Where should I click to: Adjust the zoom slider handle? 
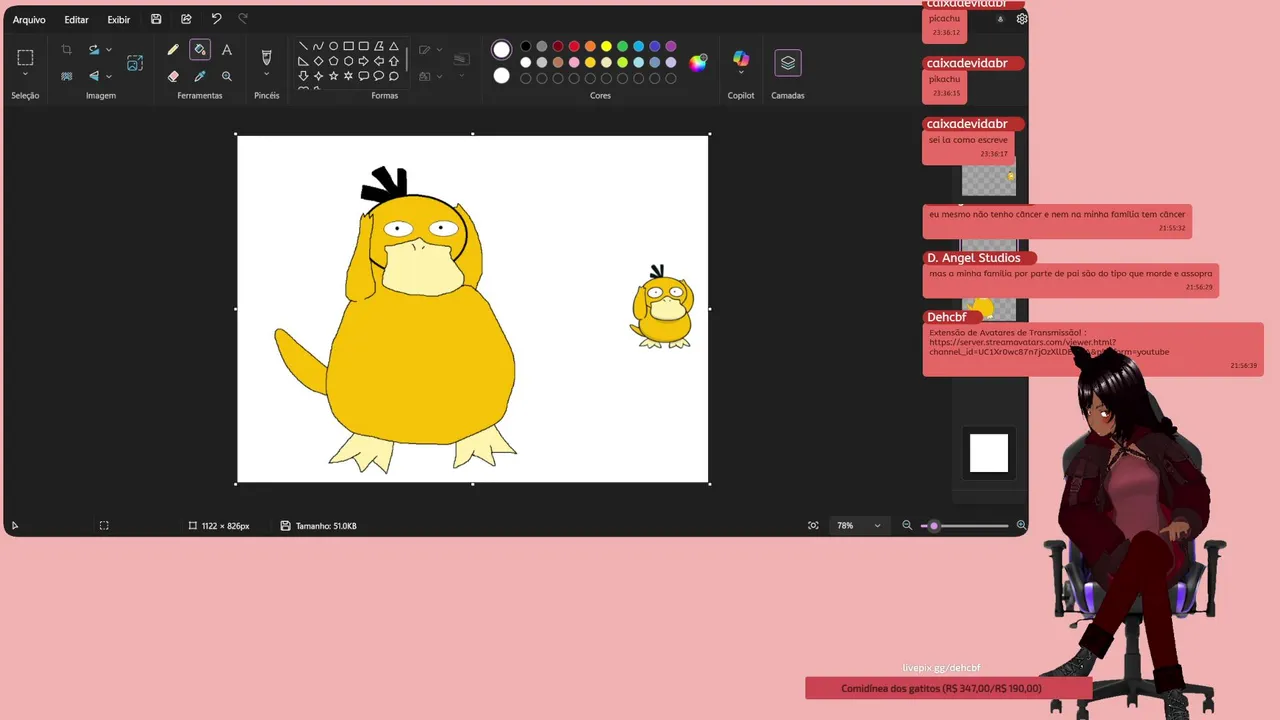pyautogui.click(x=934, y=525)
